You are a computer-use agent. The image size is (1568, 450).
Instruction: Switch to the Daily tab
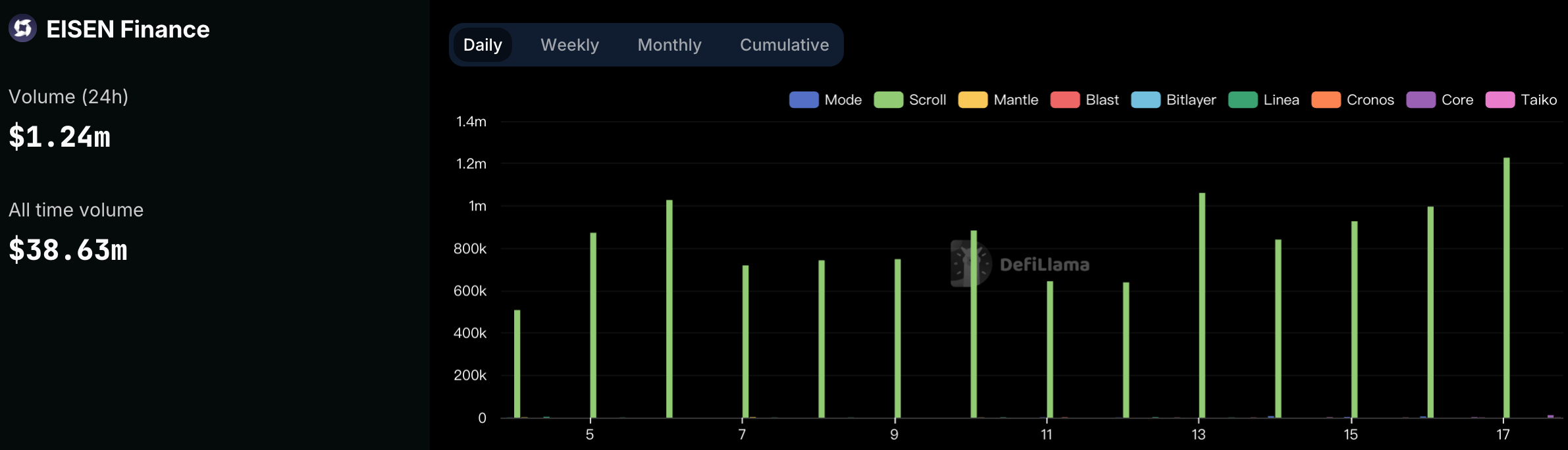coord(483,45)
